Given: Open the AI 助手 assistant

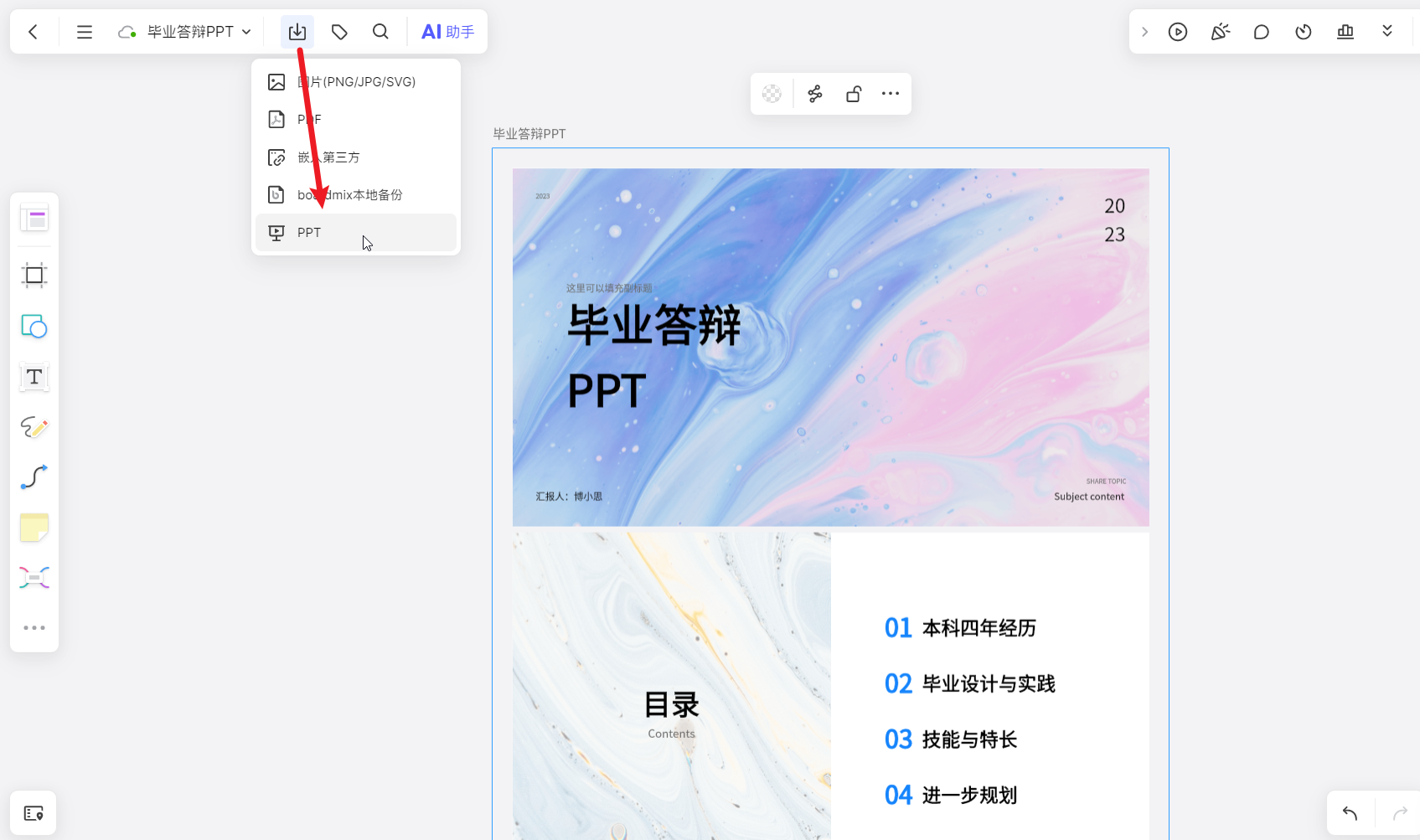Looking at the screenshot, I should pos(447,32).
